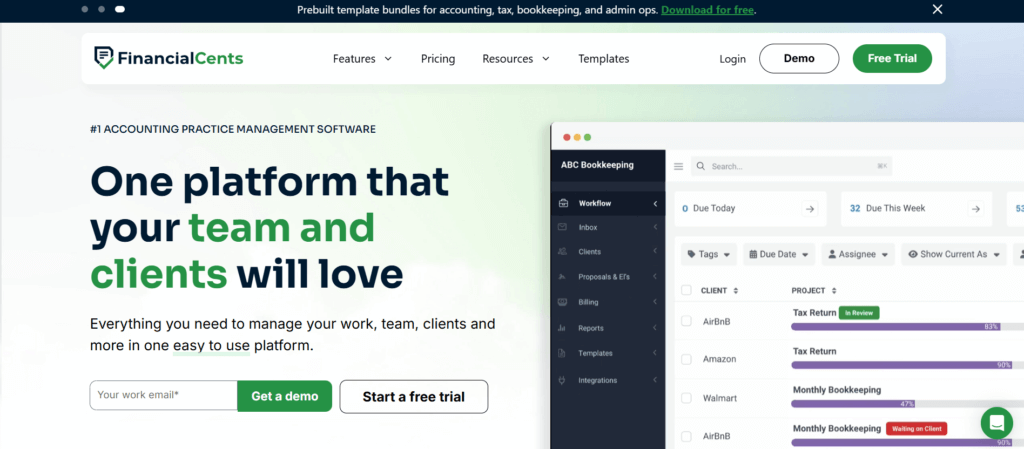
Task: Go to the Pricing menu item
Action: [438, 59]
